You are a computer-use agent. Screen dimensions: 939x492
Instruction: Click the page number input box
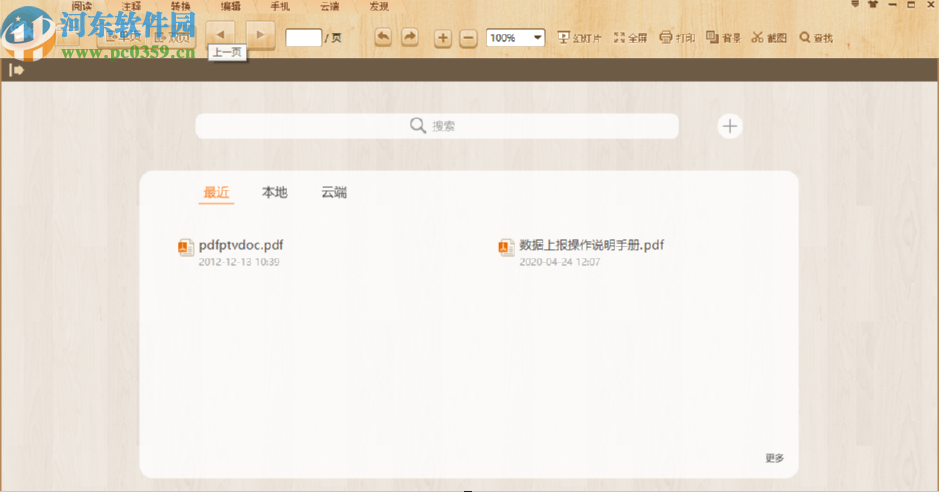pyautogui.click(x=304, y=38)
